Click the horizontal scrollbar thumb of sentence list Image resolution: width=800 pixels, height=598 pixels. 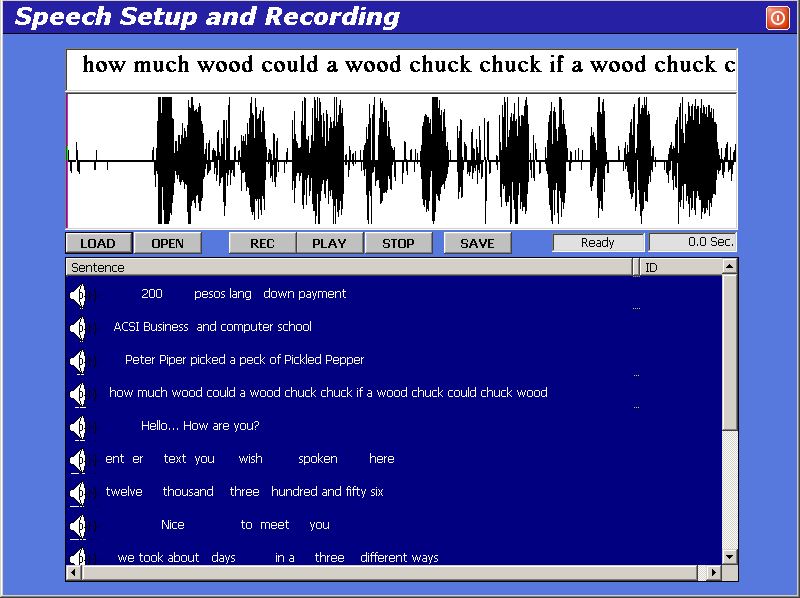pos(390,572)
